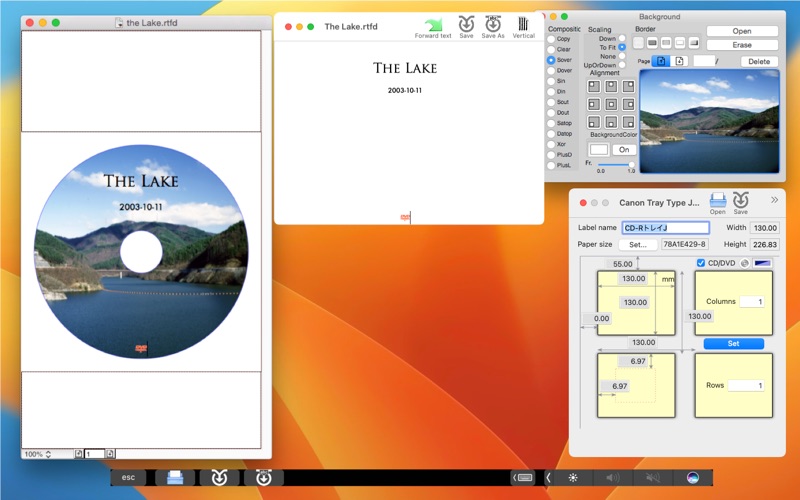
Task: Select the Copy compositing radio button
Action: (551, 39)
